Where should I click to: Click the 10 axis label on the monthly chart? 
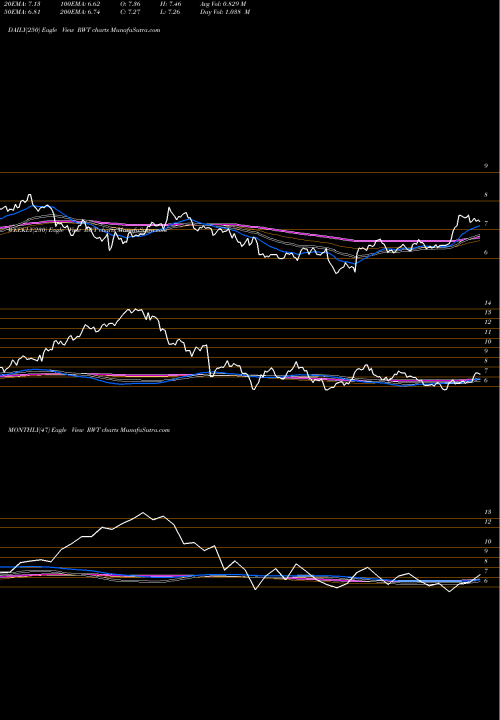point(488,541)
